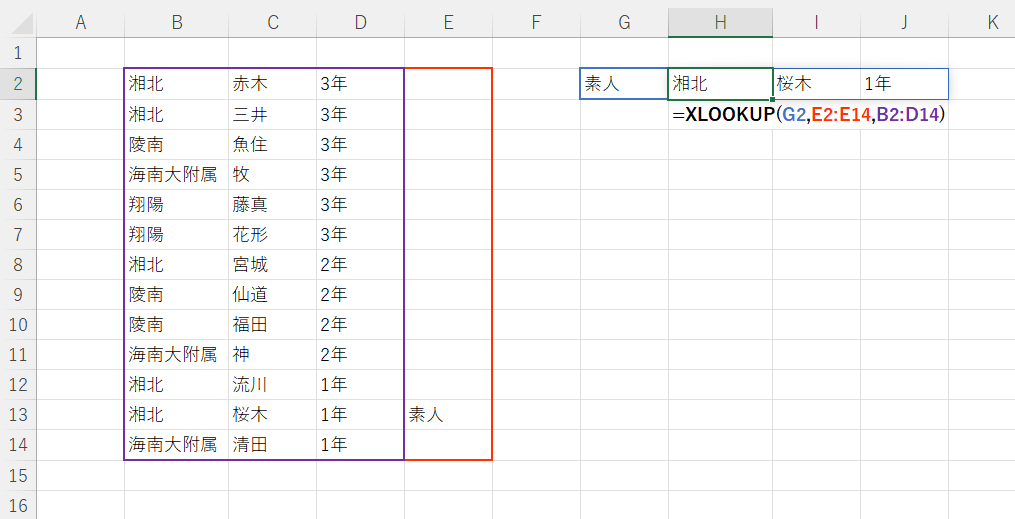Click cell I2 containing 桜木
This screenshot has width=1015, height=519.
click(816, 83)
